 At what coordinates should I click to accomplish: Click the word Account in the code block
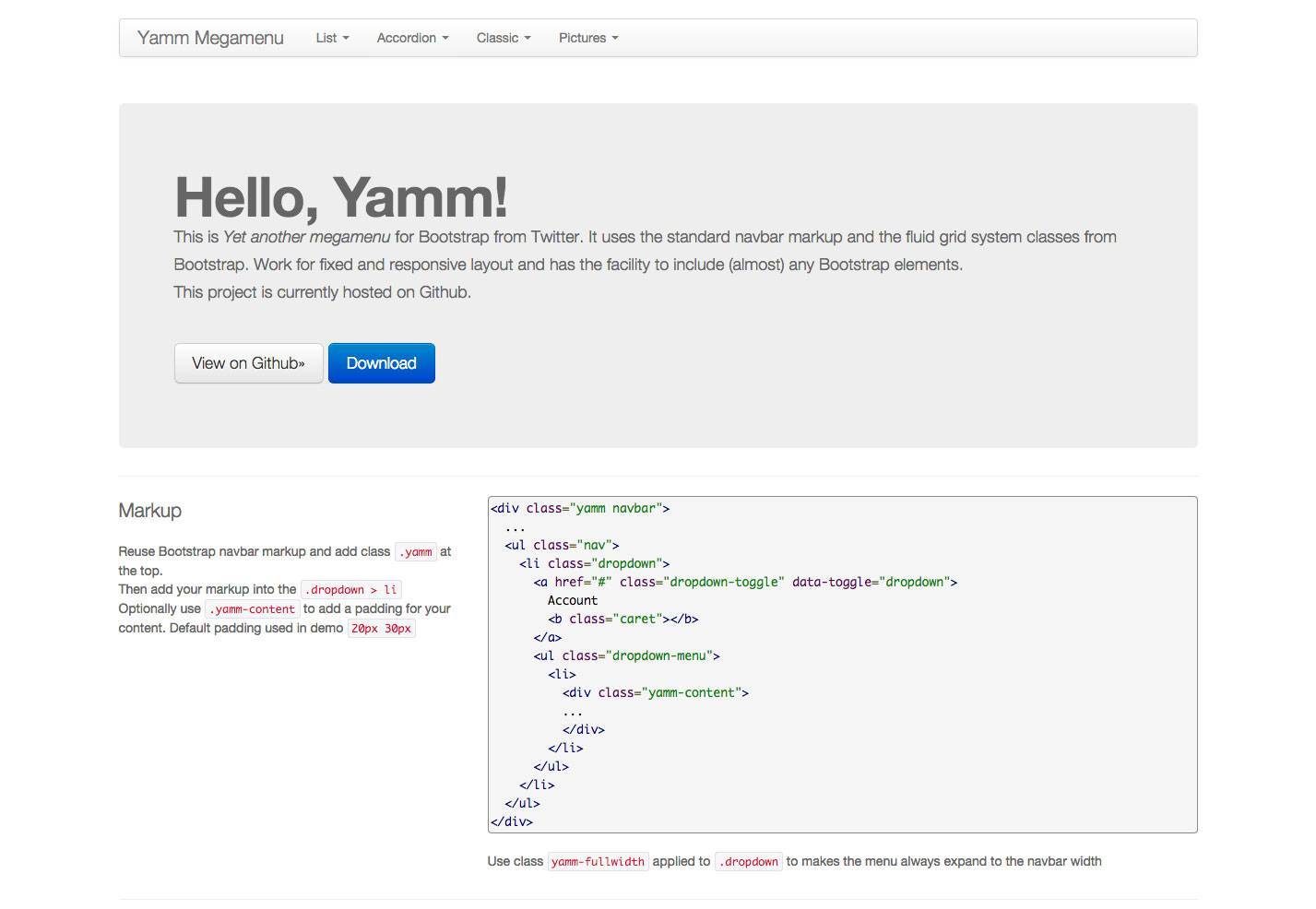(573, 600)
